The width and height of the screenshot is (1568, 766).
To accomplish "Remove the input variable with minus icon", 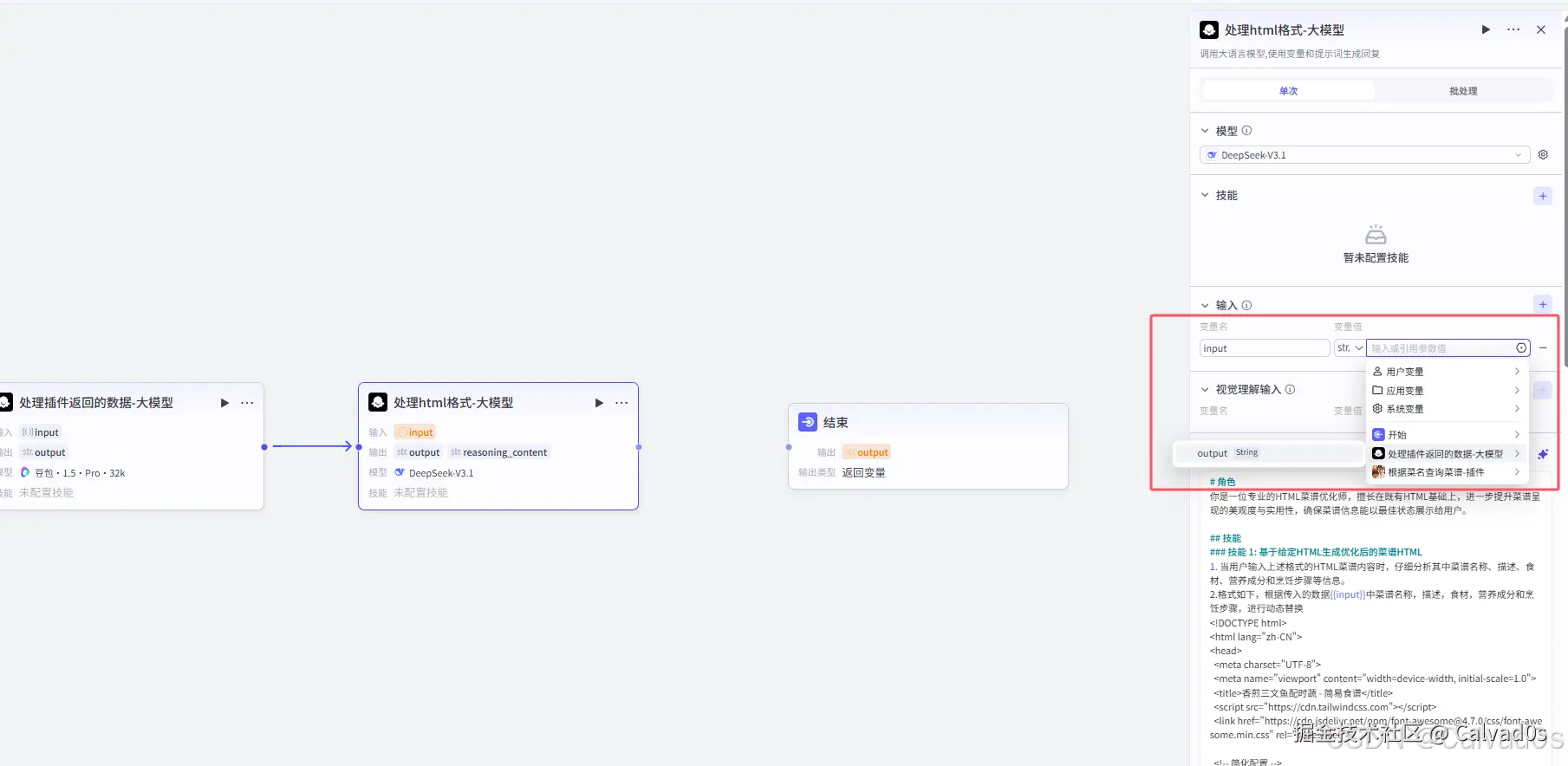I will [x=1543, y=348].
